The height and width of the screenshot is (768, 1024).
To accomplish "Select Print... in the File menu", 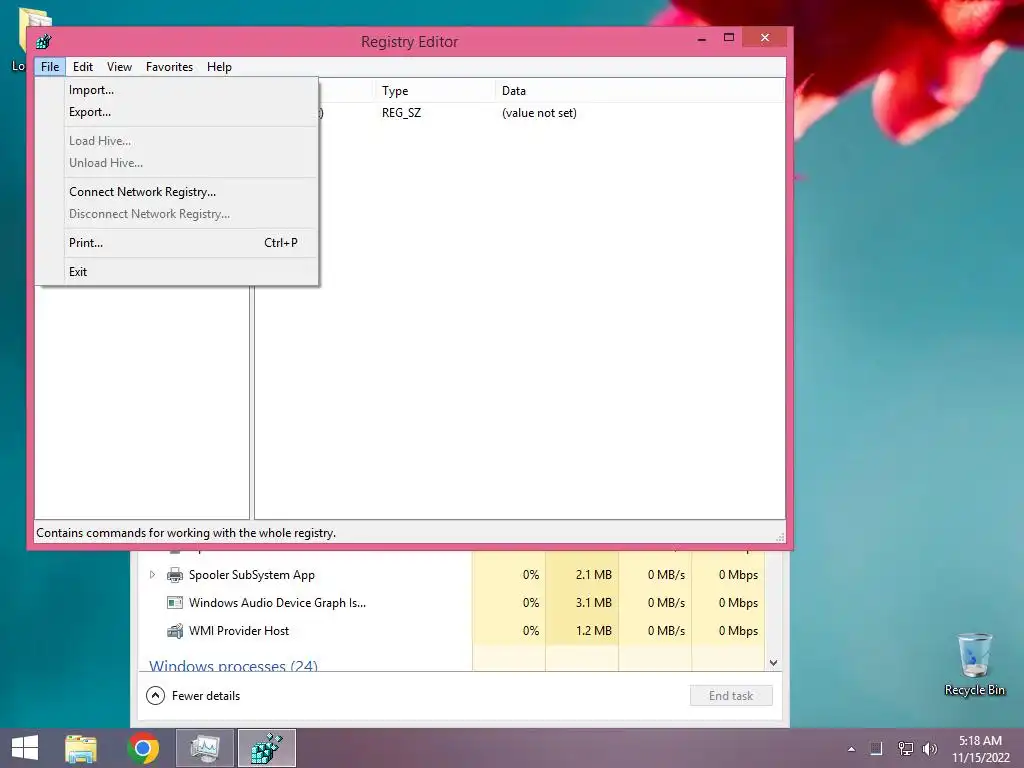I will (x=176, y=243).
